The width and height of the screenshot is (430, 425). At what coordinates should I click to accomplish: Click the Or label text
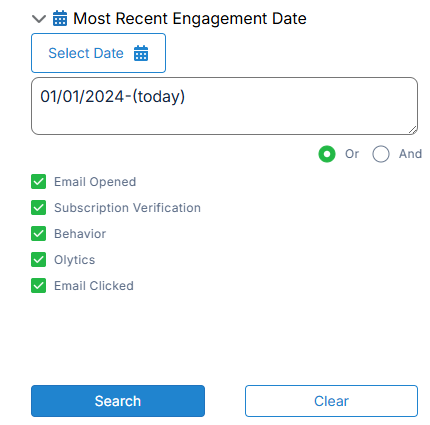352,154
